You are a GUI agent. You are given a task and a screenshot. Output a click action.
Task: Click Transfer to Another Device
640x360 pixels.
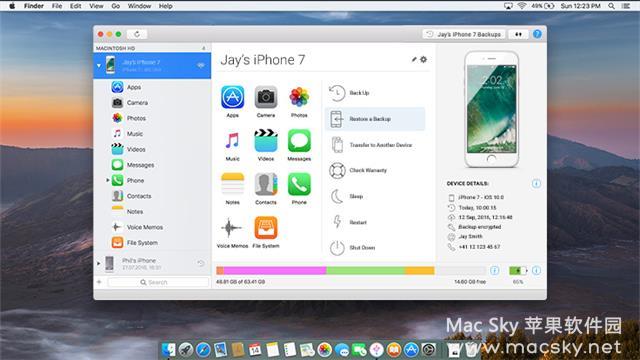(x=375, y=145)
